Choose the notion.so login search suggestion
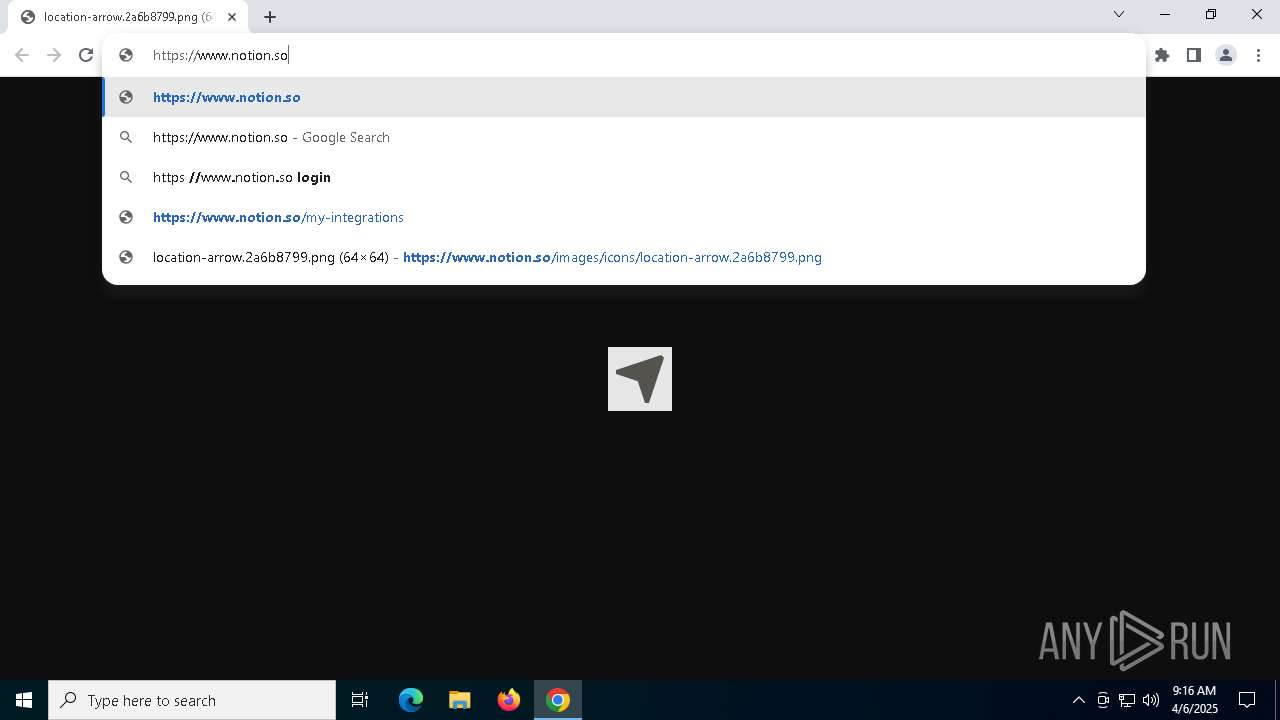The image size is (1280, 720). tap(624, 177)
